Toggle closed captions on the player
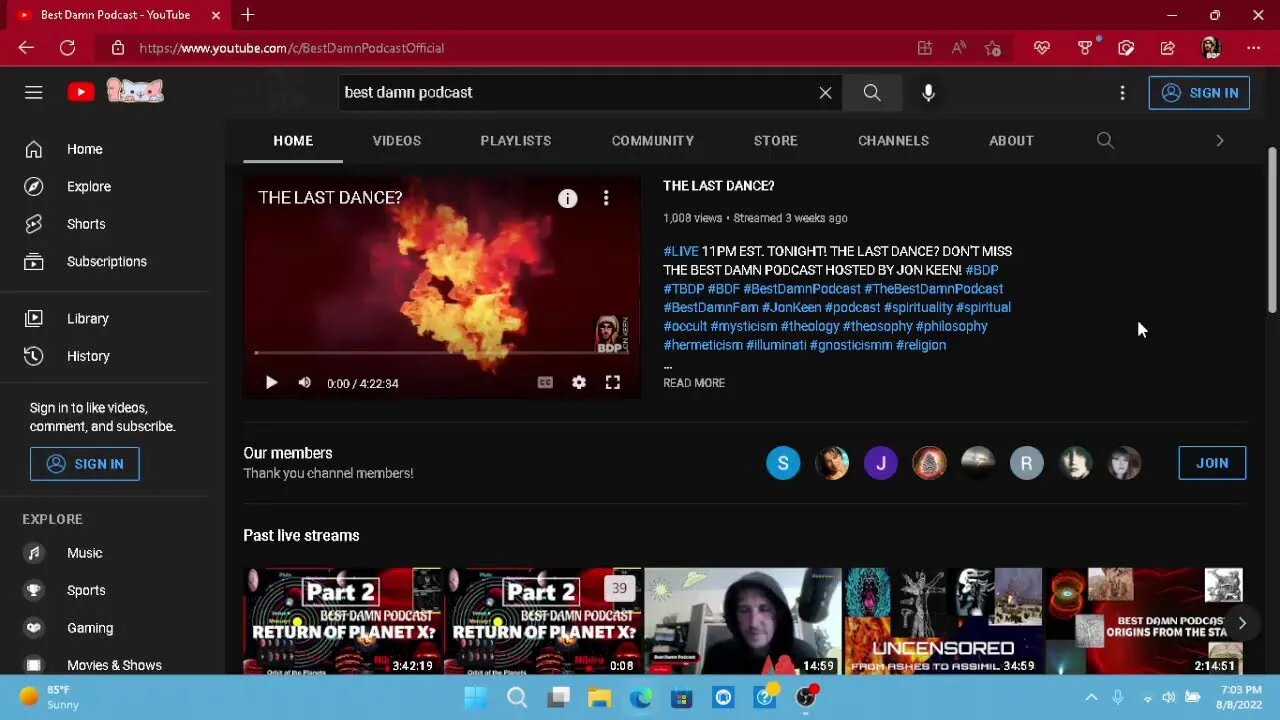 coord(545,382)
